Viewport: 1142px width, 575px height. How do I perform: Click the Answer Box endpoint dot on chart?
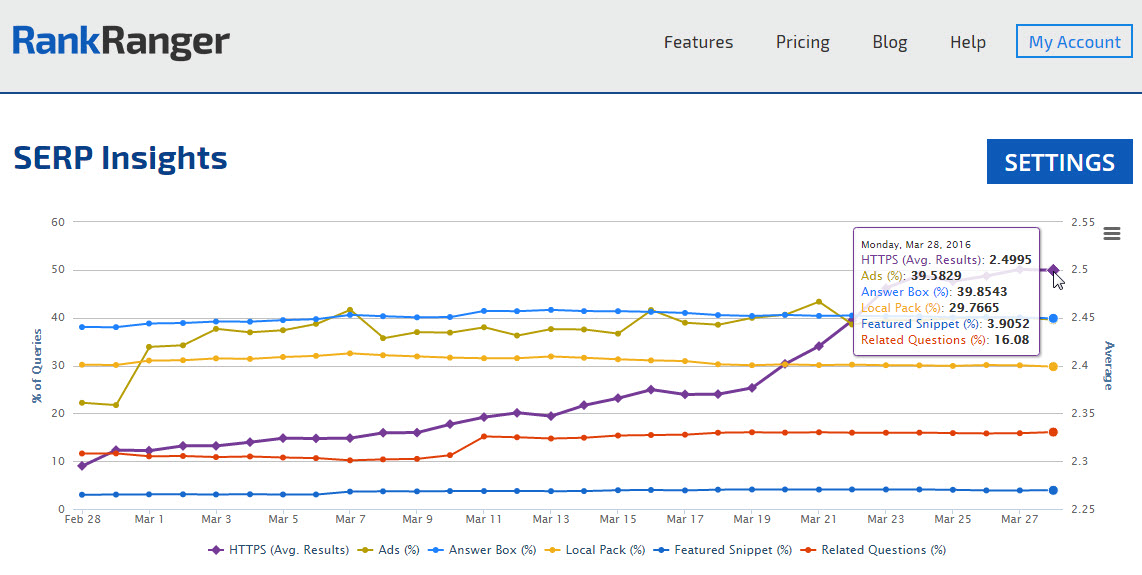1053,319
